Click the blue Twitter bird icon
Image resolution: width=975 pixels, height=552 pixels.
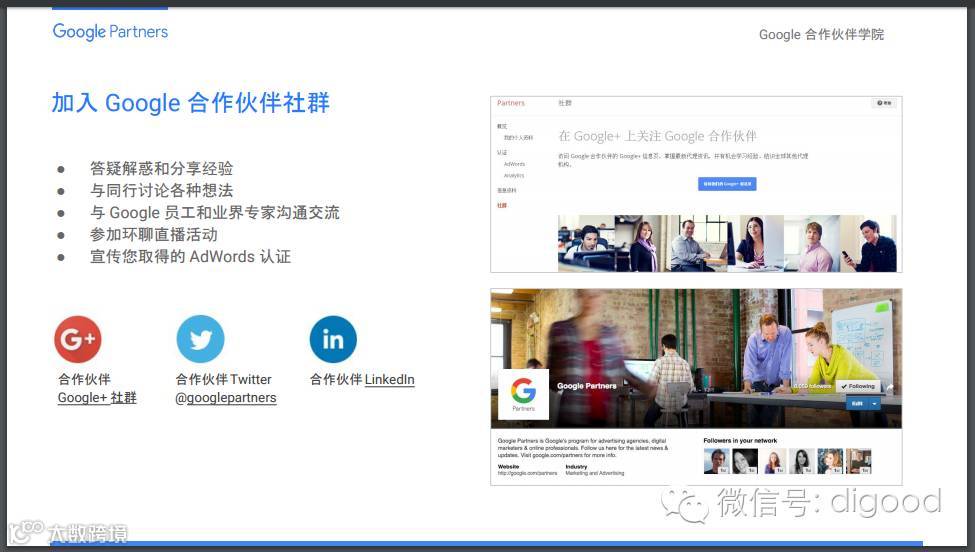200,339
